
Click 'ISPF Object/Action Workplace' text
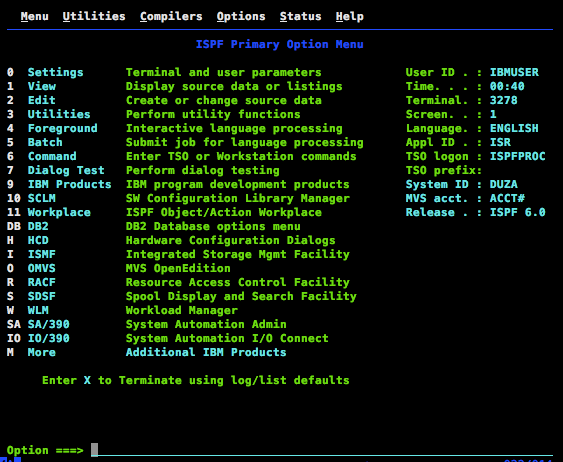coord(224,212)
